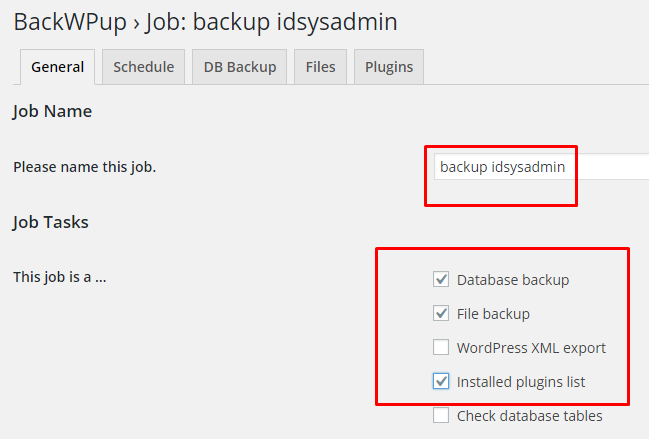Viewport: 649px width, 439px height.
Task: Click the 'Job Name' section heading
Action: (x=52, y=112)
